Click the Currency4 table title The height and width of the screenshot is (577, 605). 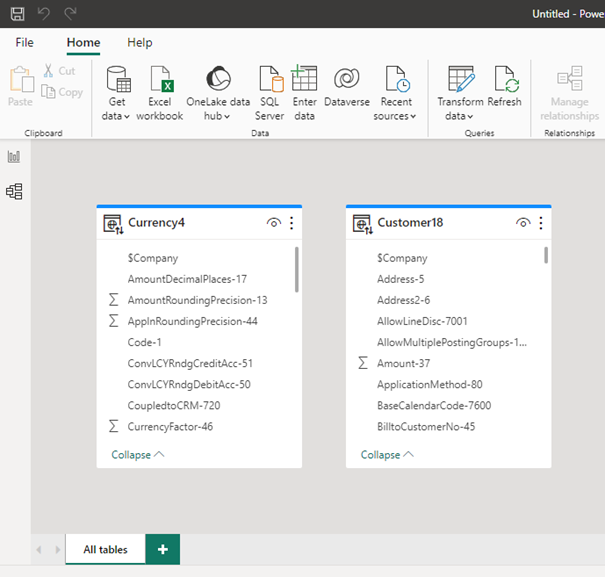click(x=156, y=223)
